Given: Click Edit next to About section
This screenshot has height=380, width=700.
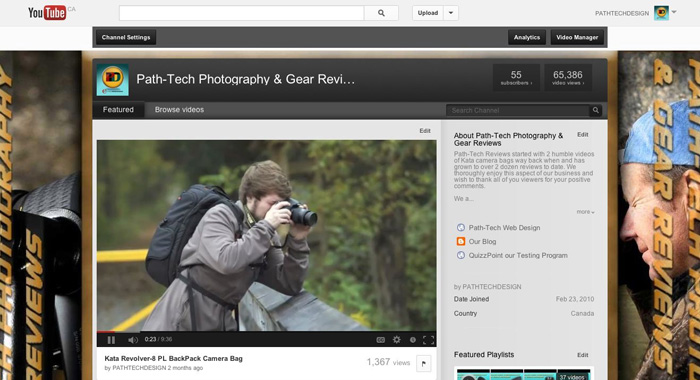Looking at the screenshot, I should coord(583,134).
